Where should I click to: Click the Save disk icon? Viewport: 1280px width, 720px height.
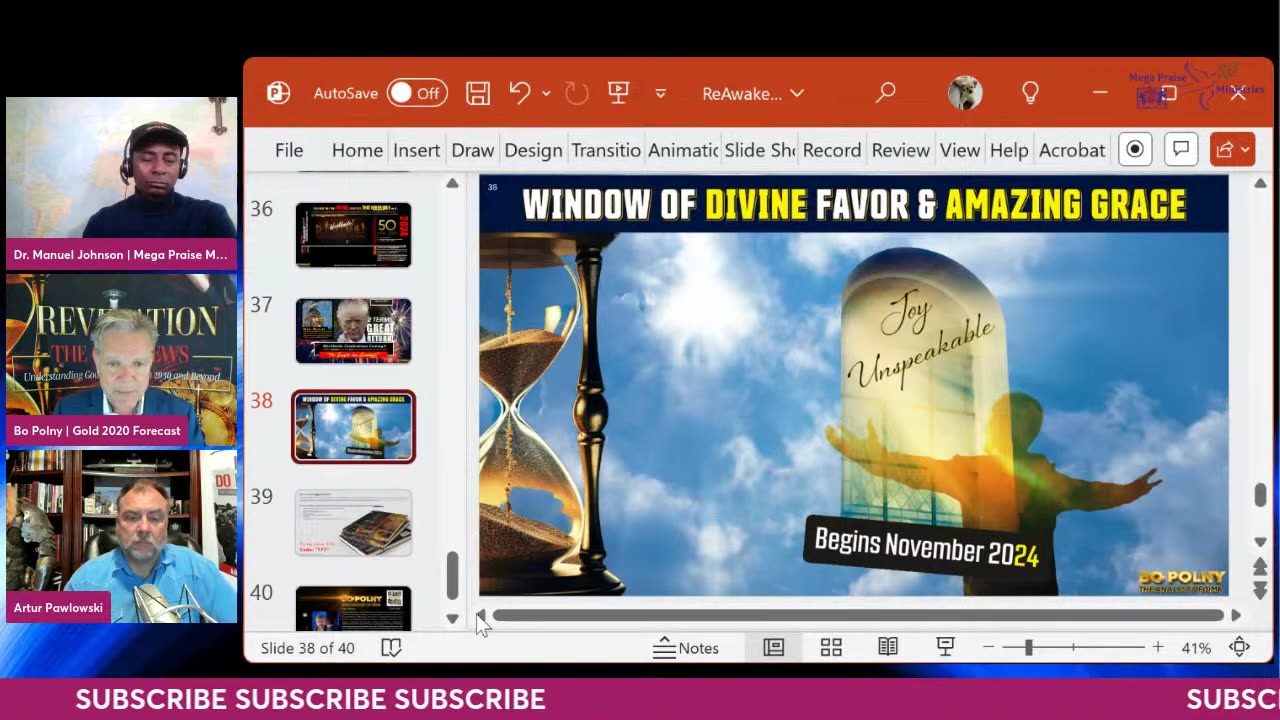[478, 93]
